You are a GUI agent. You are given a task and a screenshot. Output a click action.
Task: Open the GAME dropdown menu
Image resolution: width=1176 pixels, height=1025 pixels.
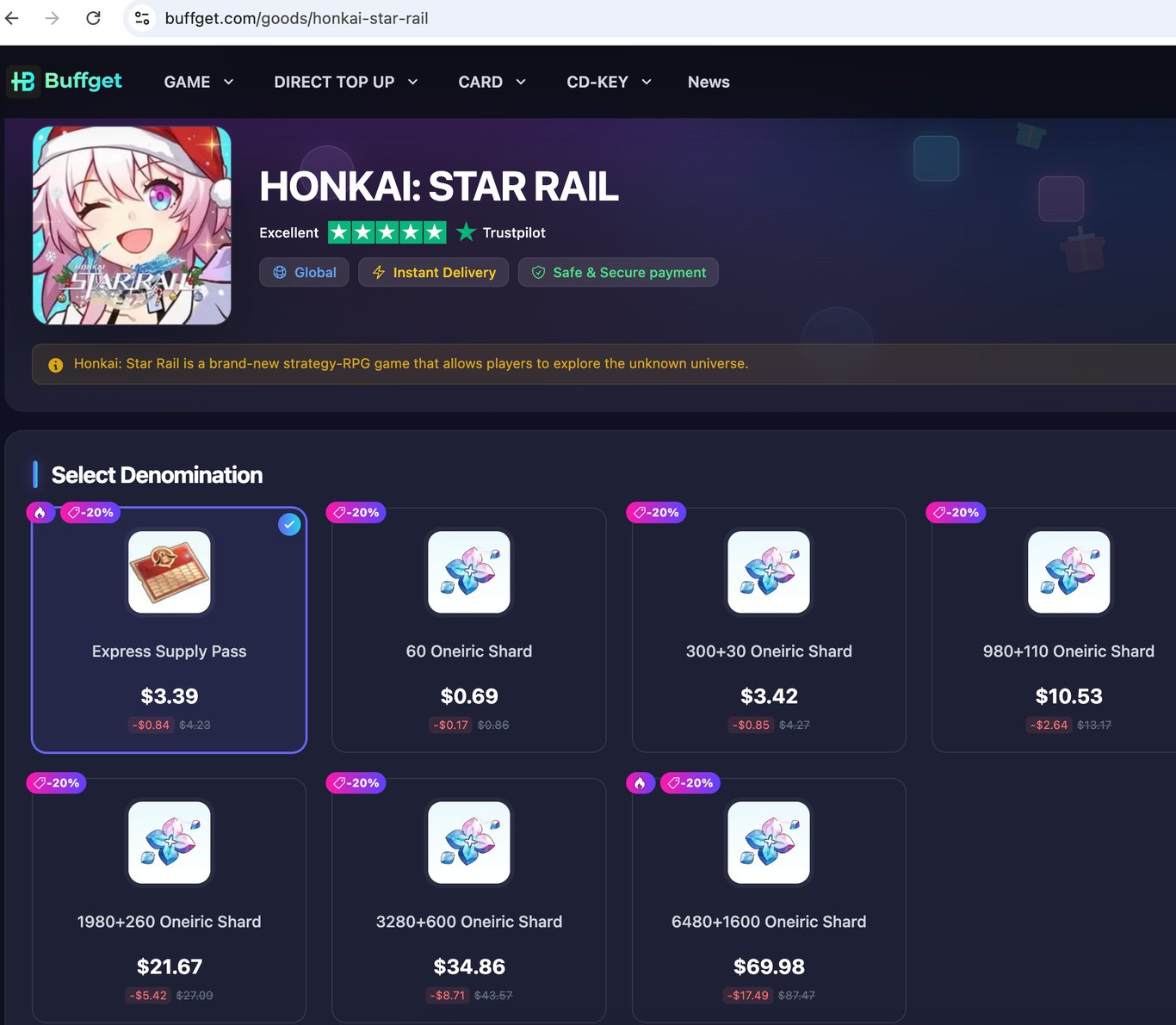tap(199, 82)
